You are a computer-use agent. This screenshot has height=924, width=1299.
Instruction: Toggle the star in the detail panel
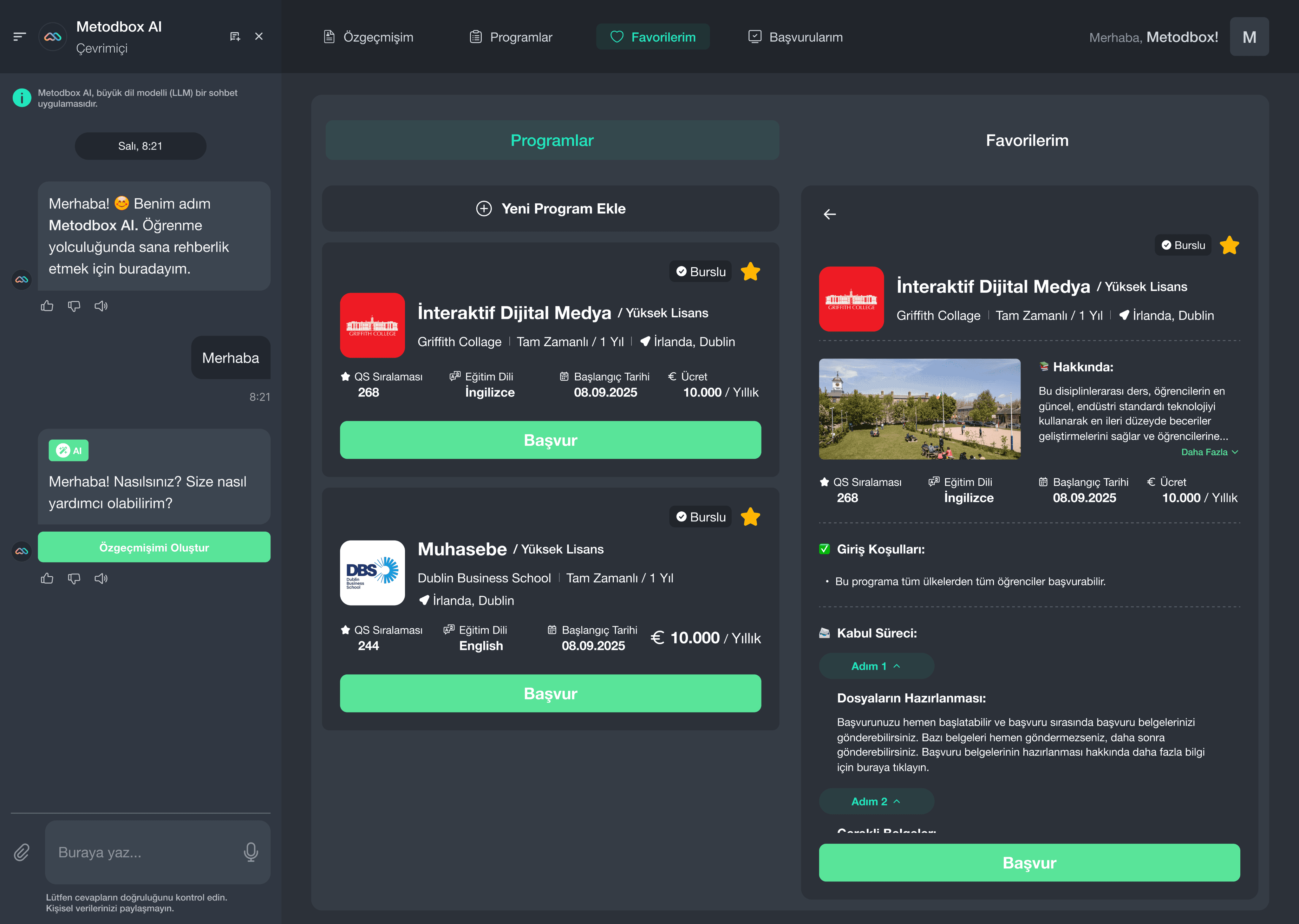(x=1229, y=245)
